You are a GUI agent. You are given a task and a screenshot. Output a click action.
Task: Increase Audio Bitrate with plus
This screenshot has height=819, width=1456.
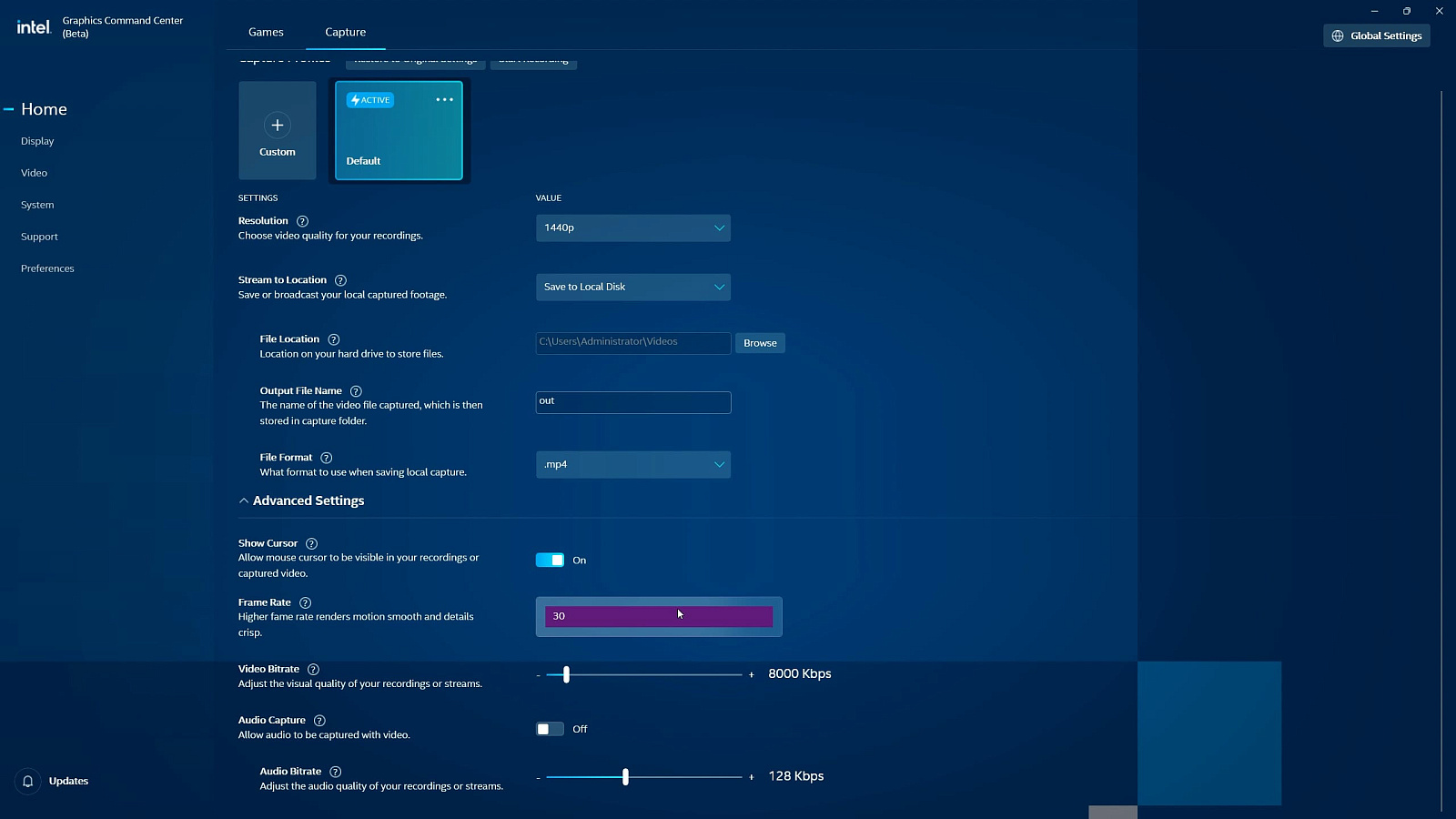(752, 777)
